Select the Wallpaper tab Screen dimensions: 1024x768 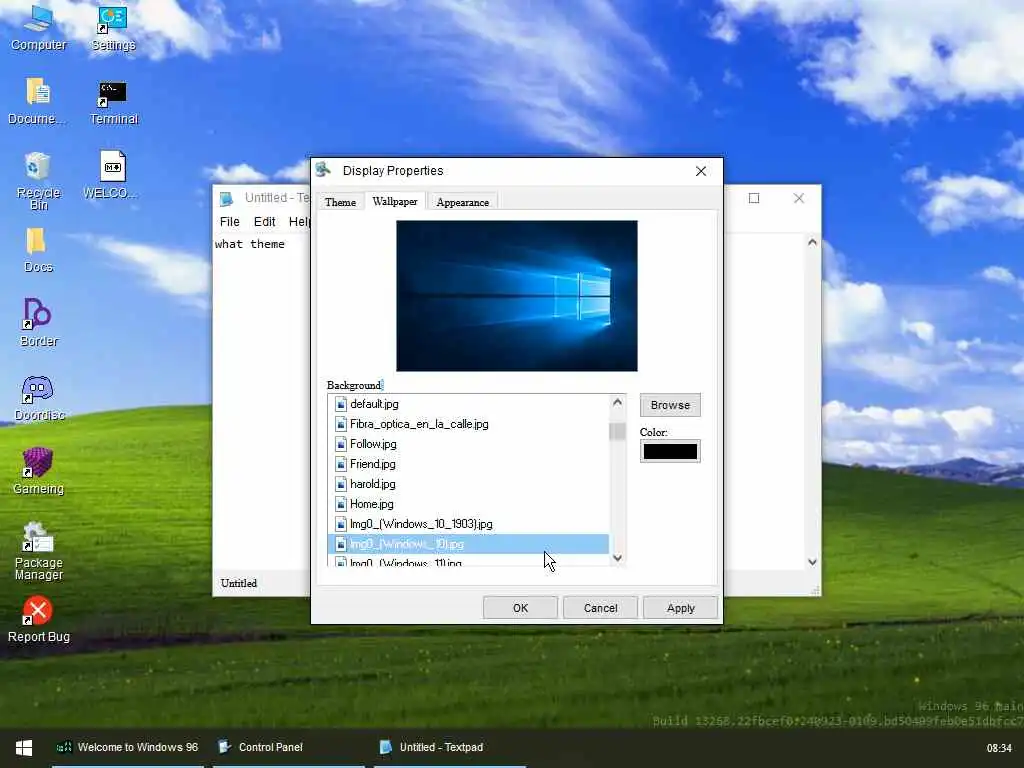(x=394, y=201)
